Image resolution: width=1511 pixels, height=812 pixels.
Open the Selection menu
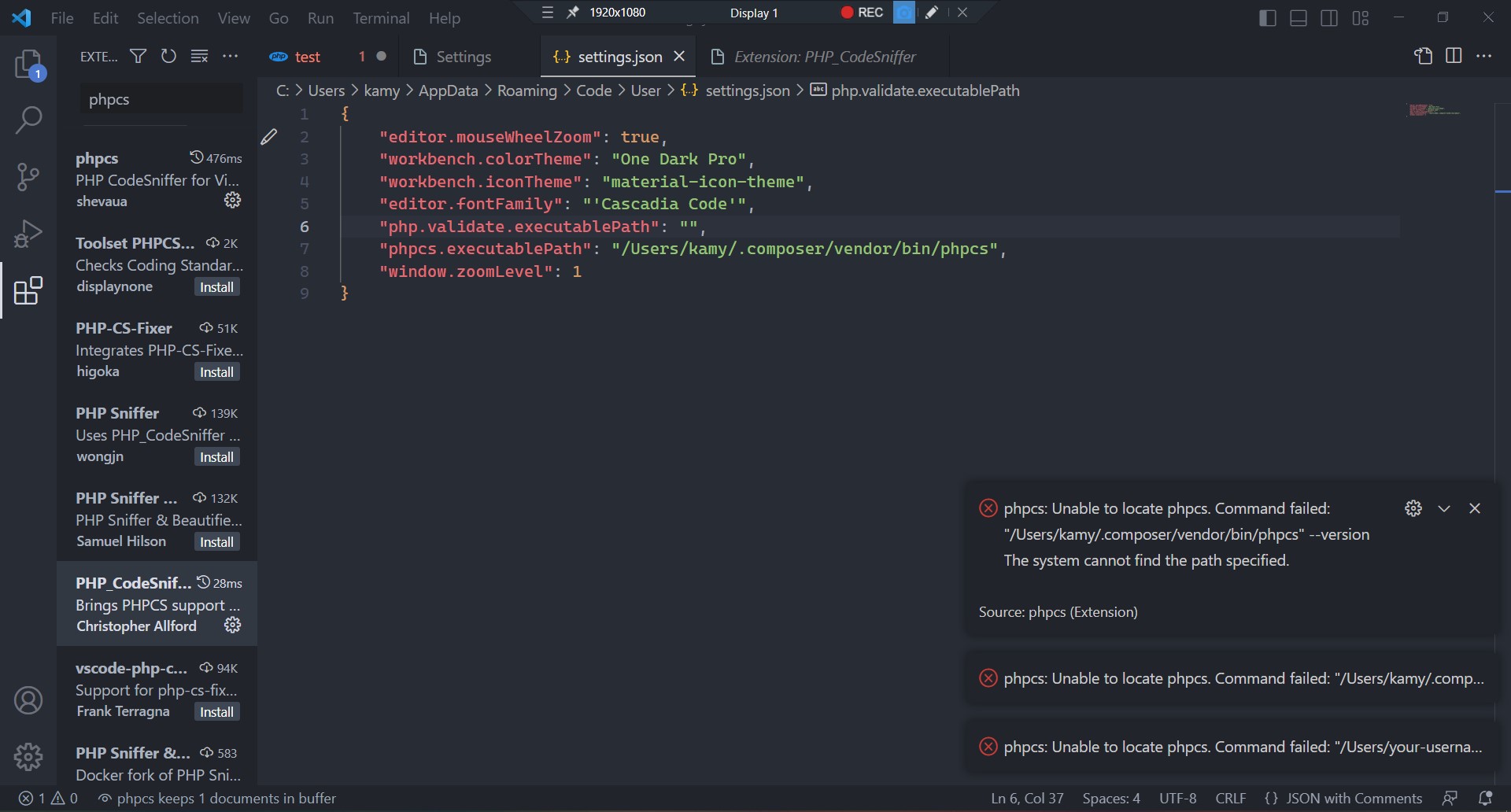pyautogui.click(x=168, y=18)
